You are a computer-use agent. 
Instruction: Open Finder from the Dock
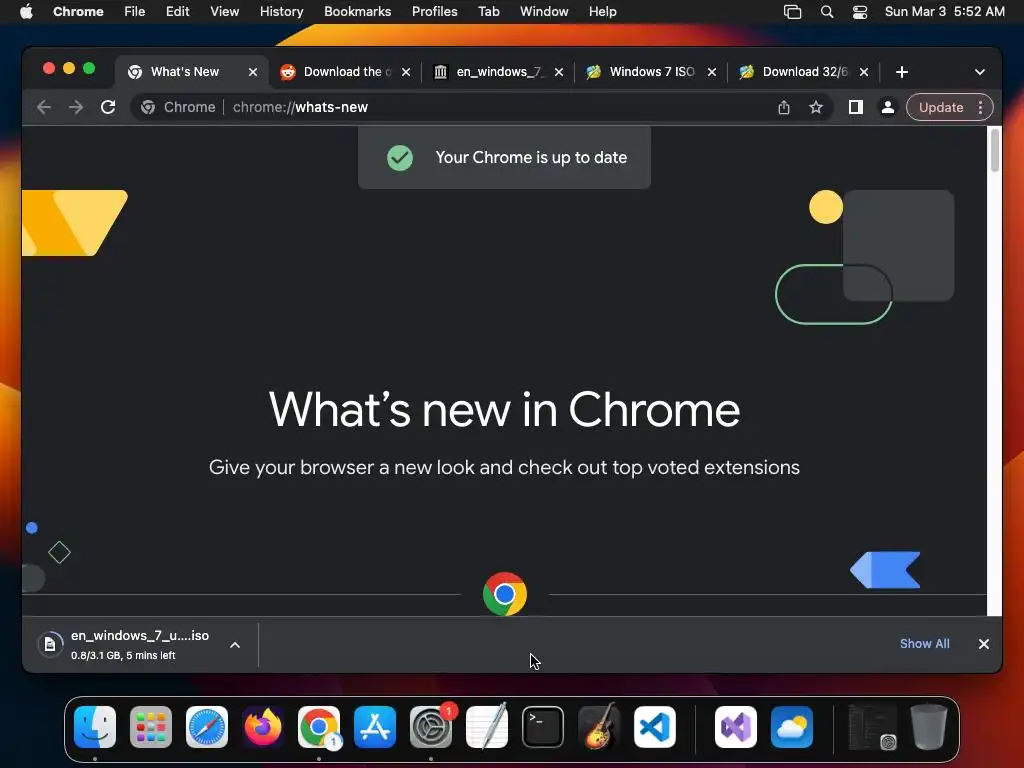click(95, 727)
